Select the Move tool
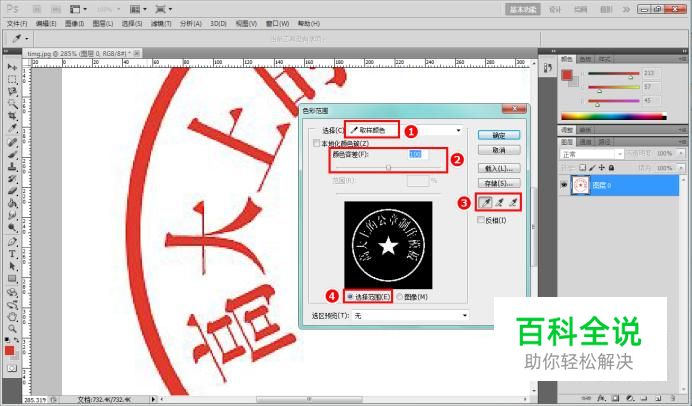The height and width of the screenshot is (406, 692). coord(12,67)
